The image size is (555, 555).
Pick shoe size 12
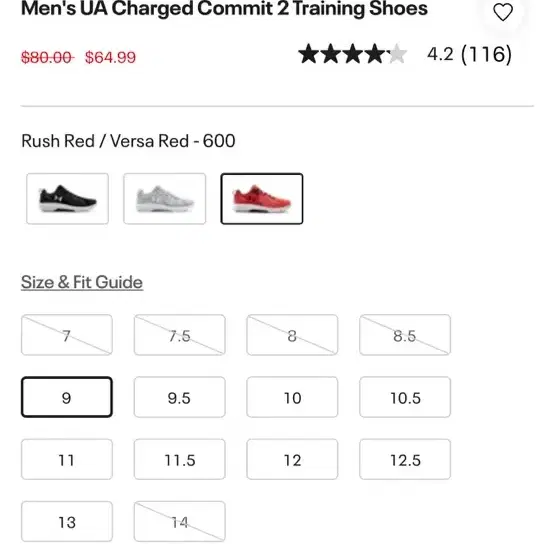[x=292, y=459]
